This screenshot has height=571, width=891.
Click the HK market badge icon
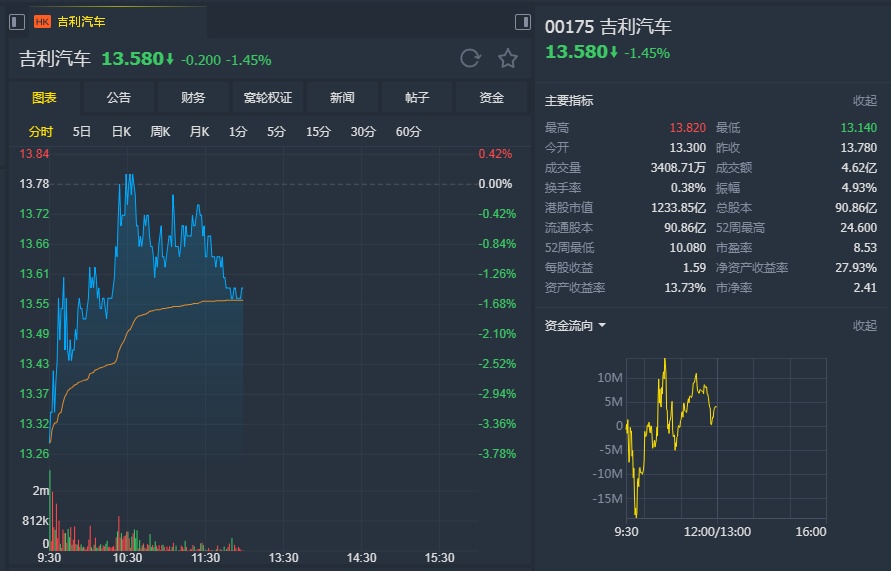43,21
